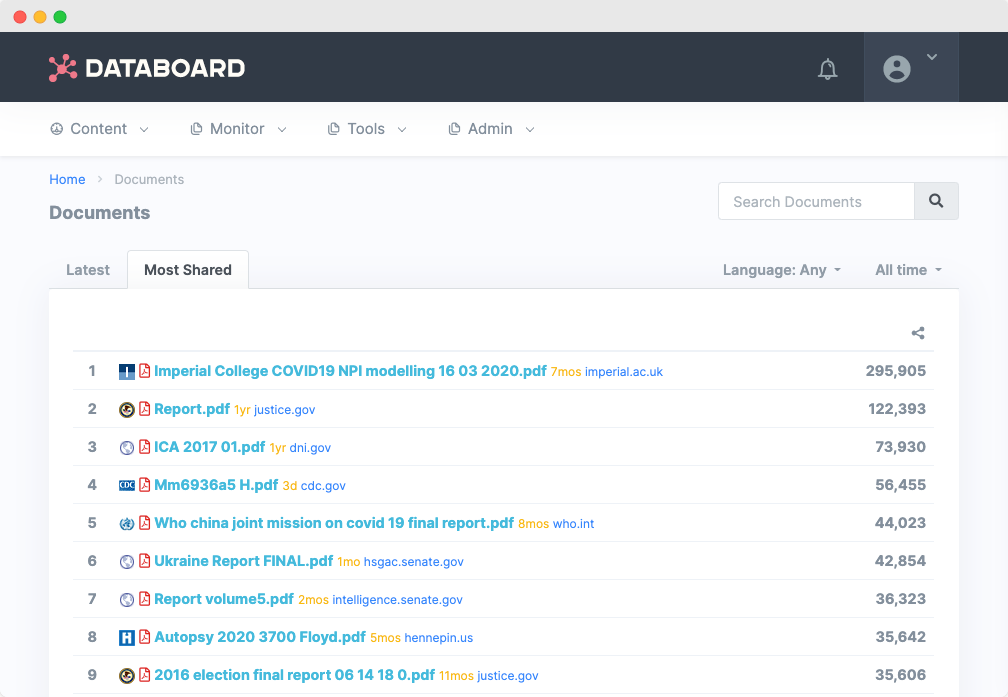The image size is (1008, 697).
Task: Click the share count 36,323
Action: (x=901, y=599)
